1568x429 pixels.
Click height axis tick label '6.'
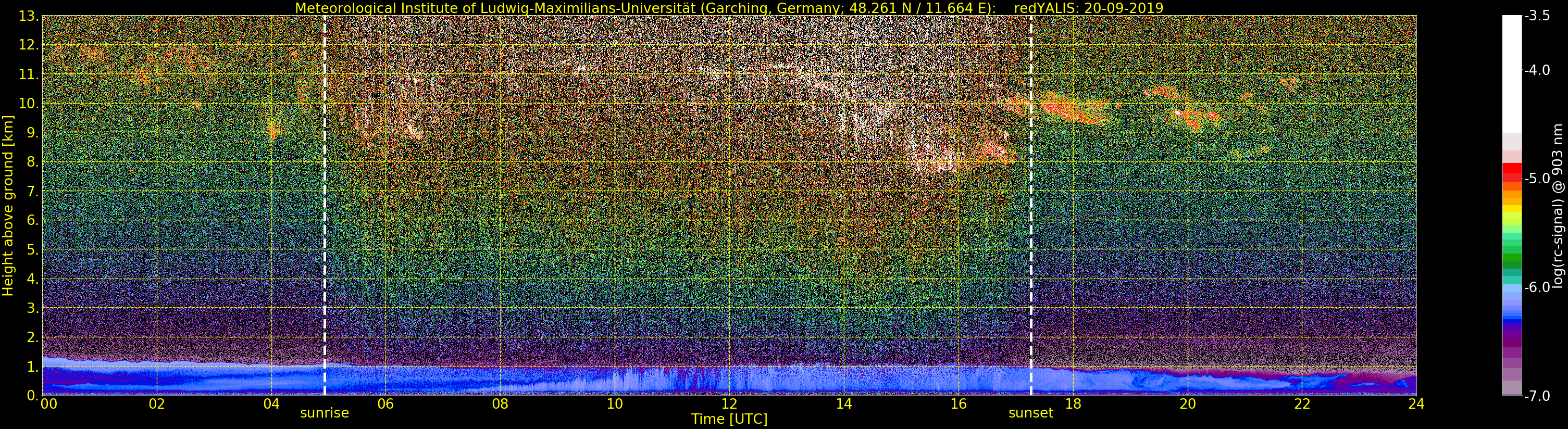point(33,220)
